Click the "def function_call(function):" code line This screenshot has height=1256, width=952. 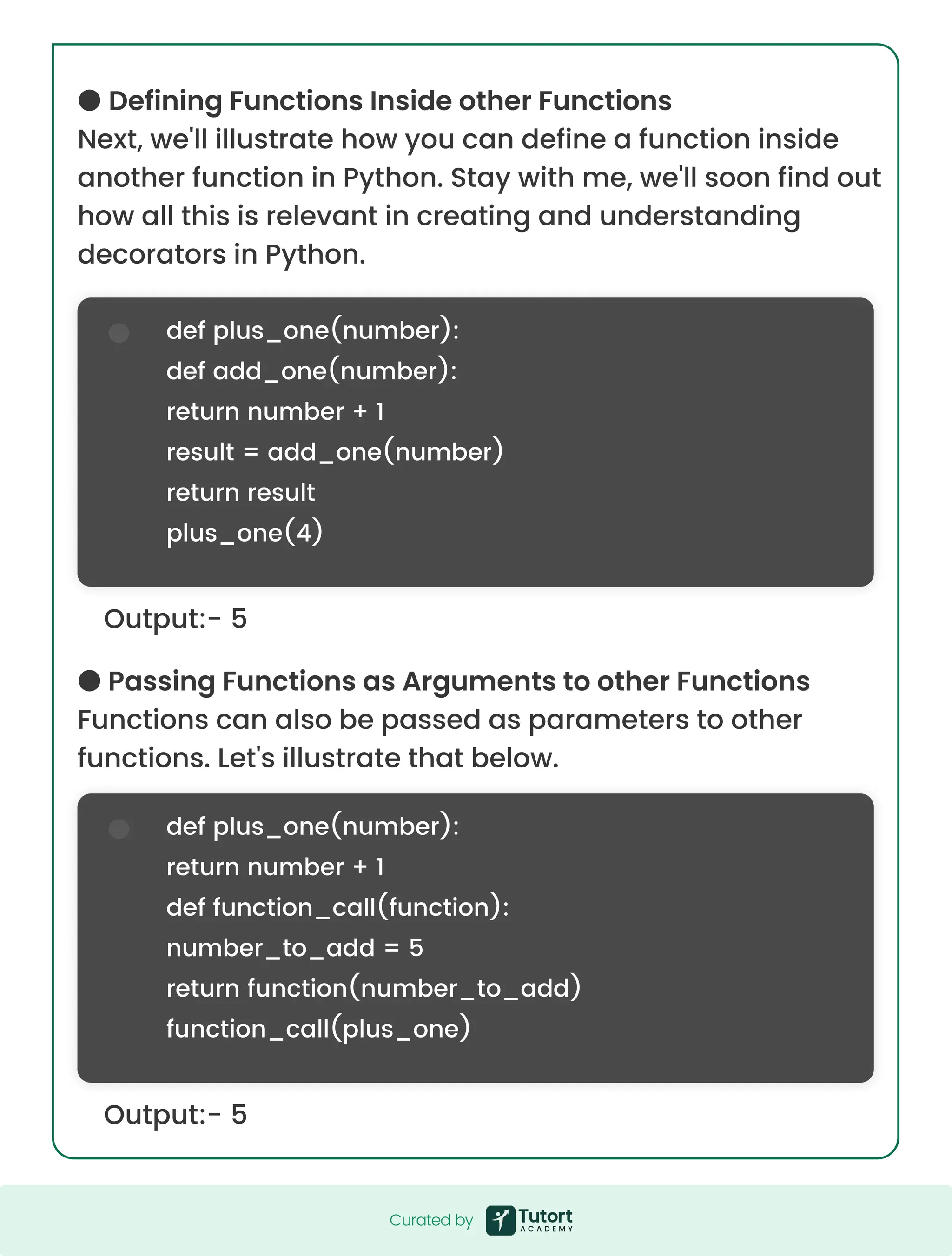tap(338, 907)
